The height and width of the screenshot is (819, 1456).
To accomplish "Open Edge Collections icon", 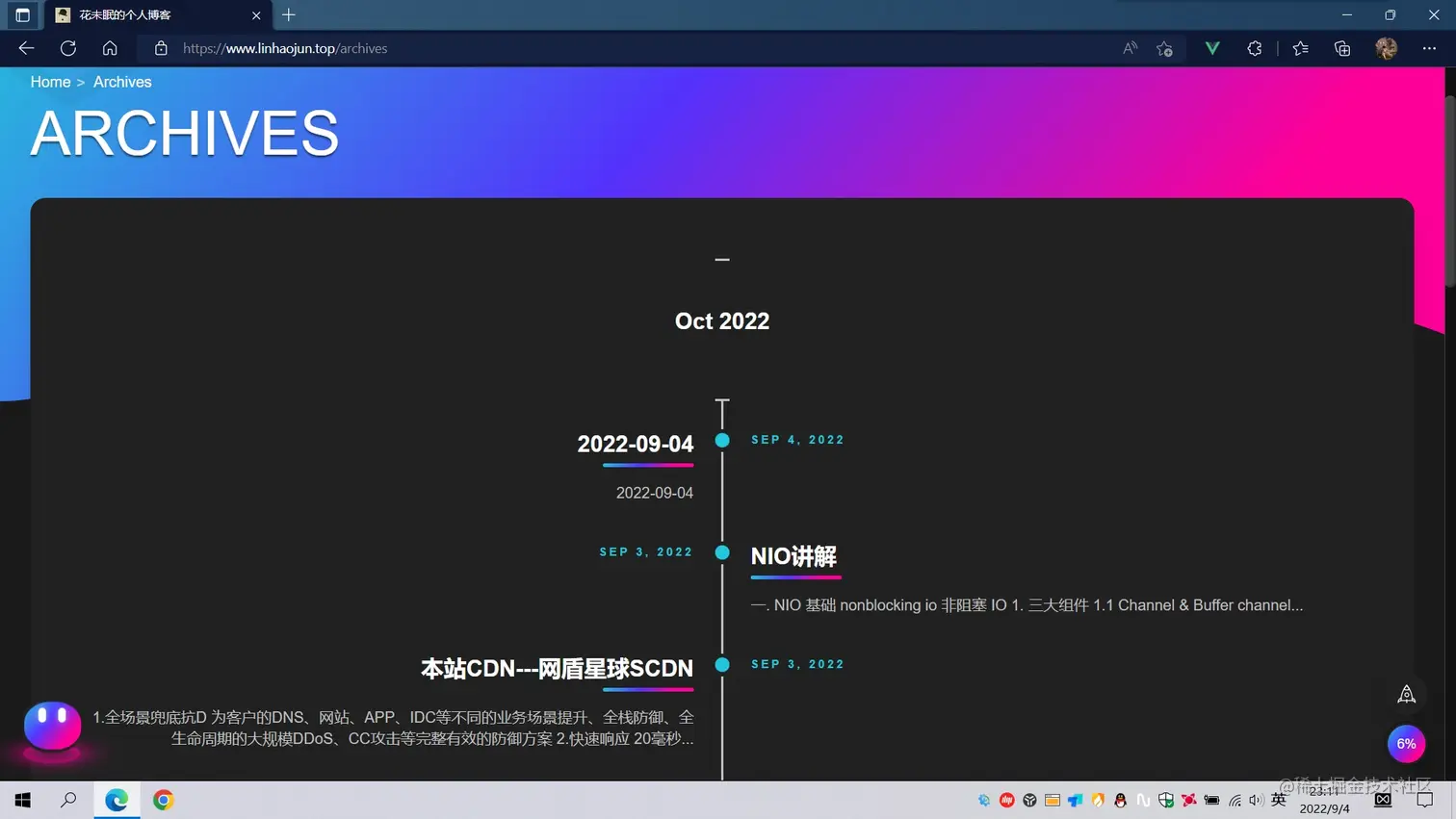I will tap(1341, 48).
